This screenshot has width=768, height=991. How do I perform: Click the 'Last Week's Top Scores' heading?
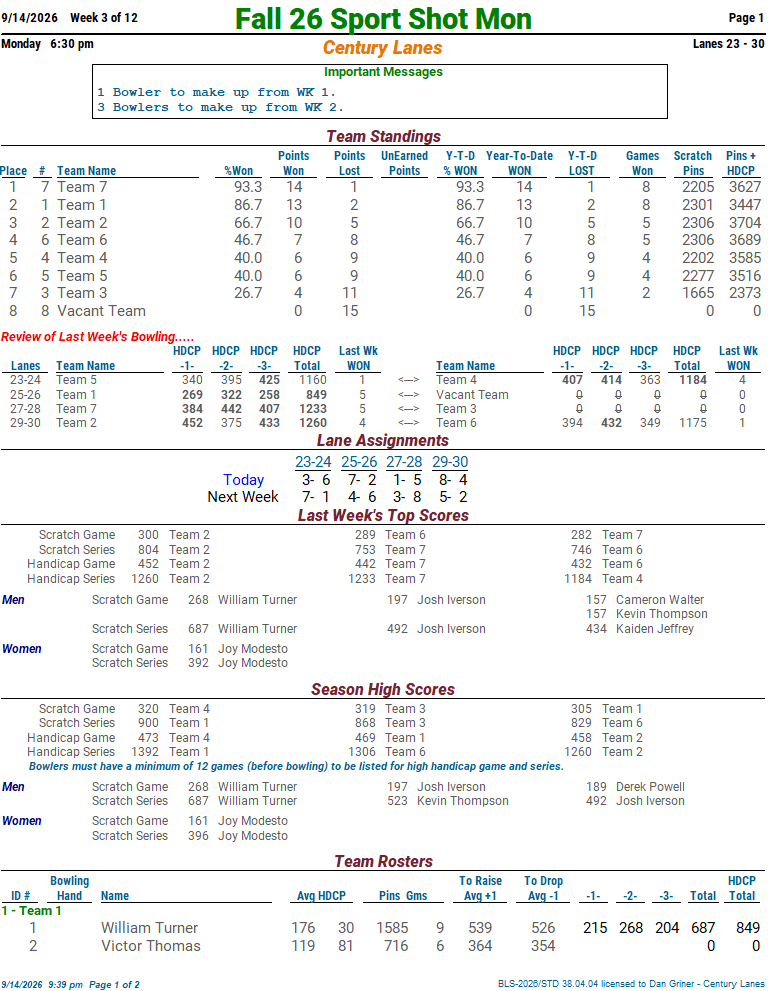point(383,515)
